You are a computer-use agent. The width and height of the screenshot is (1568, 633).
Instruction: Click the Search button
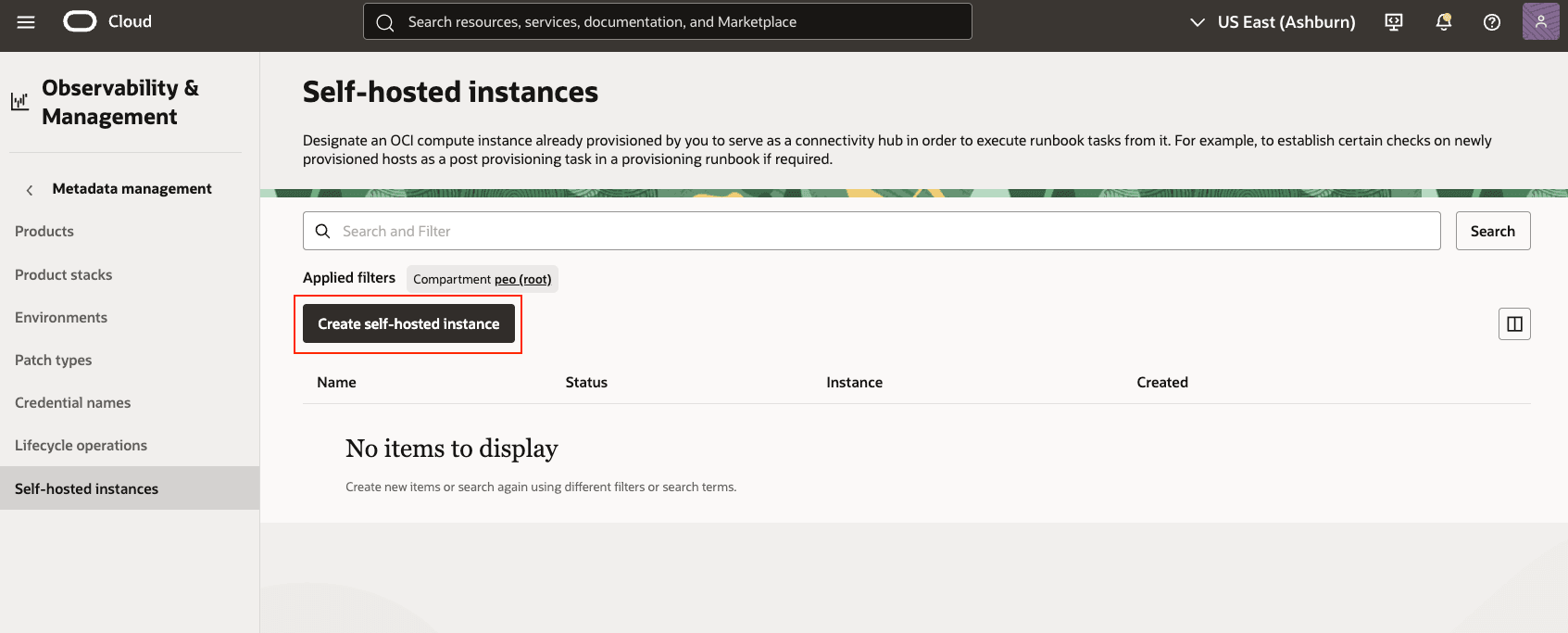pyautogui.click(x=1493, y=231)
